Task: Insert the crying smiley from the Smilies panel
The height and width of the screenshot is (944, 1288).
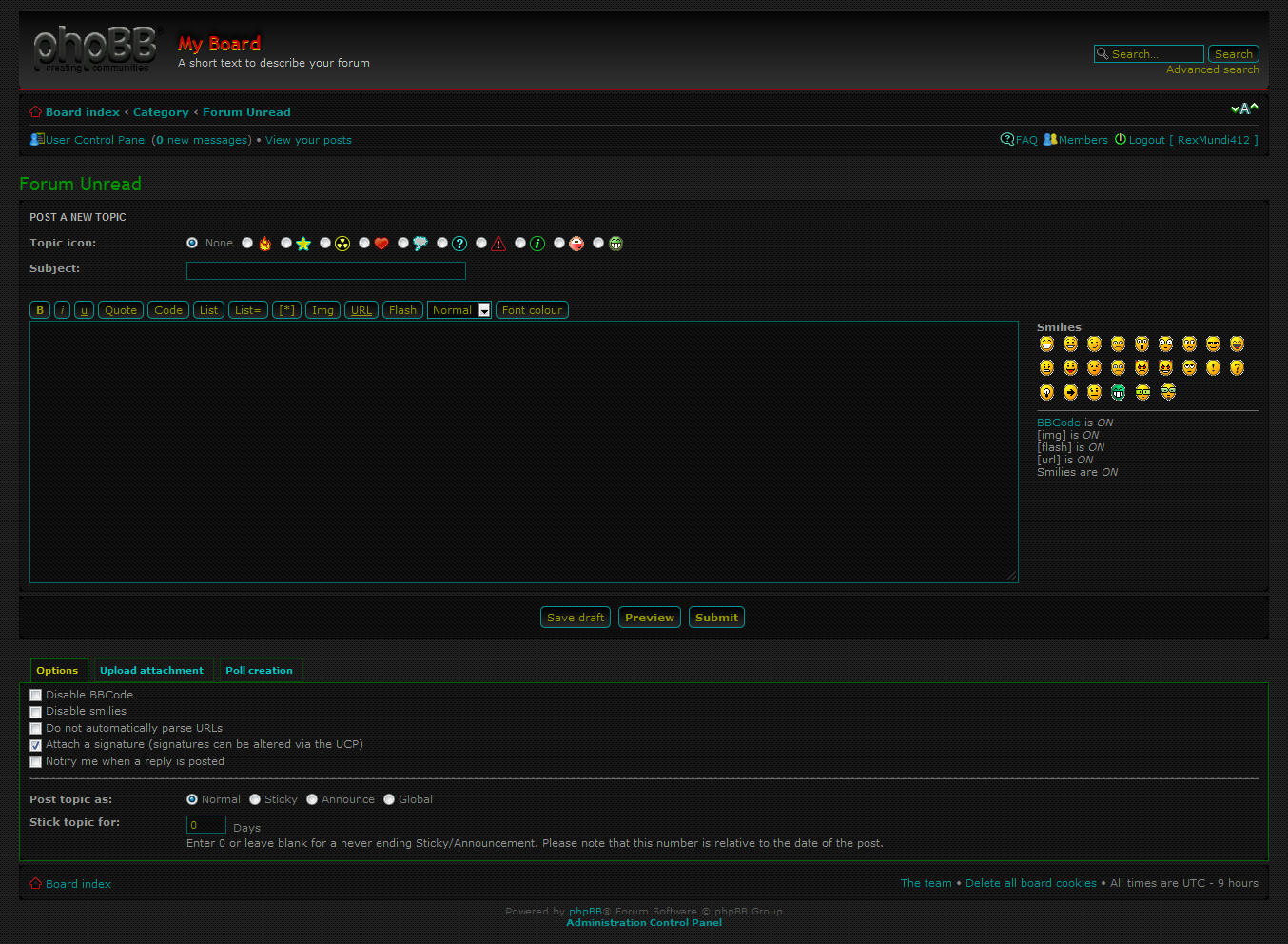Action: coord(1118,367)
